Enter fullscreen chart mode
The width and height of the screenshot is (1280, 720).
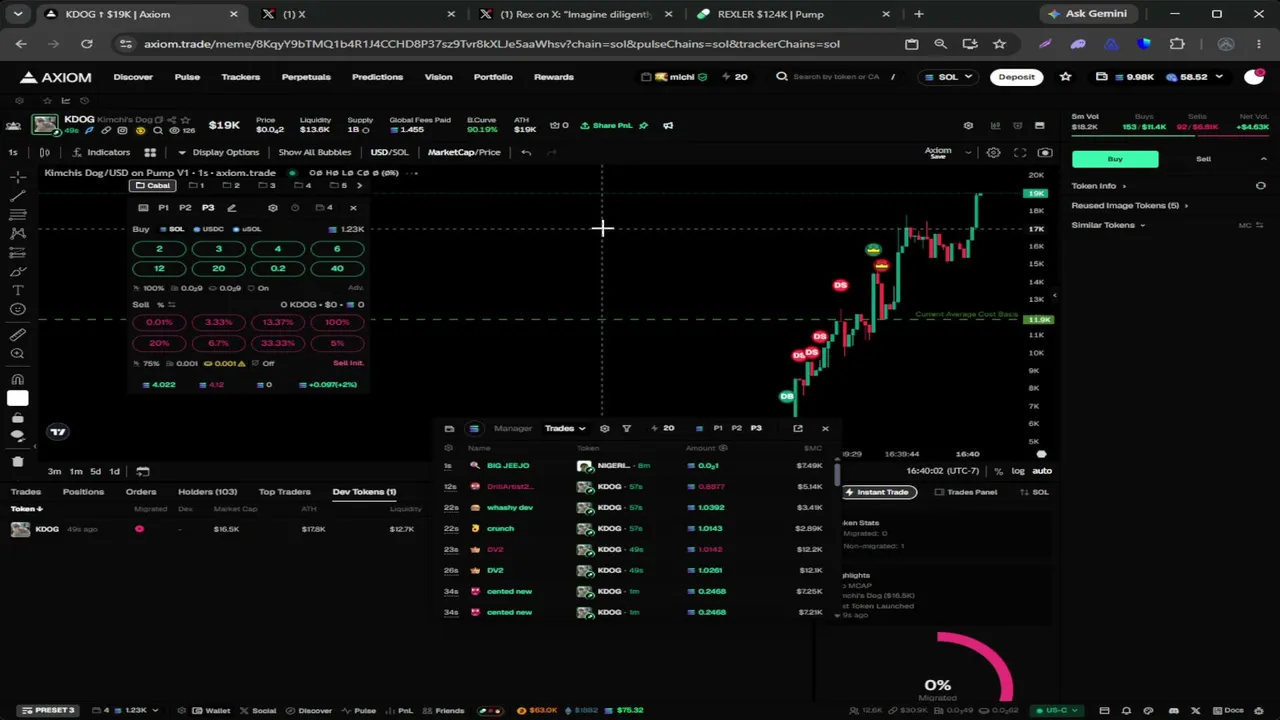click(1020, 152)
